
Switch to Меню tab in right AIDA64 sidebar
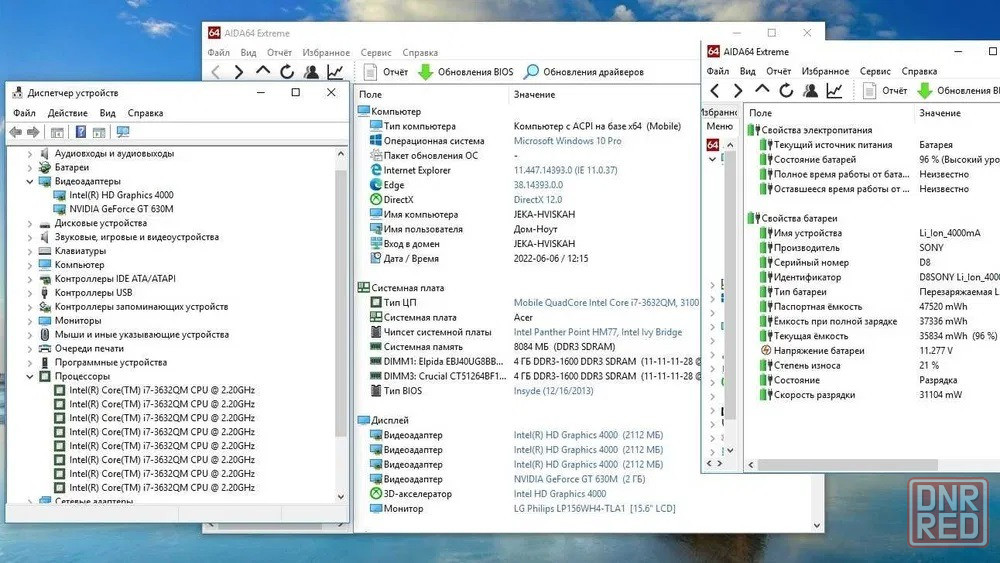(719, 126)
